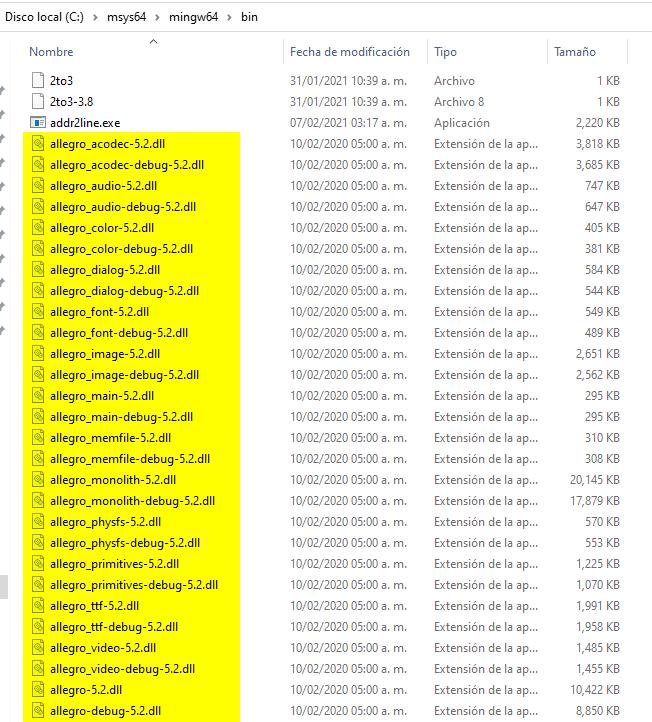Click the allegro_main-5.2.dll file icon
The image size is (652, 722).
coord(38,396)
